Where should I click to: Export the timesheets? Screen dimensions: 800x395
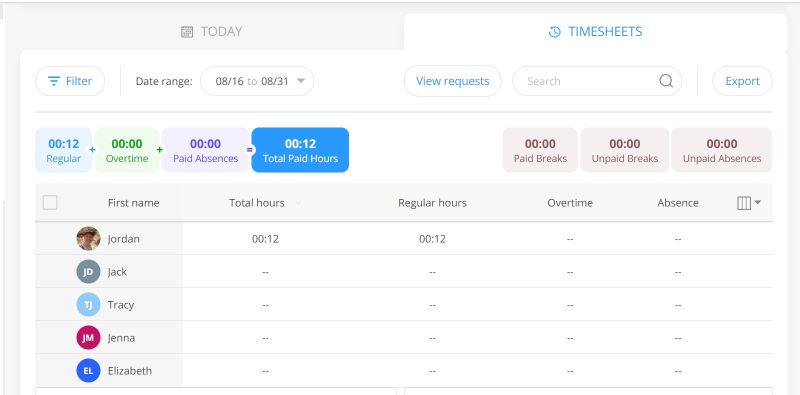pyautogui.click(x=742, y=81)
